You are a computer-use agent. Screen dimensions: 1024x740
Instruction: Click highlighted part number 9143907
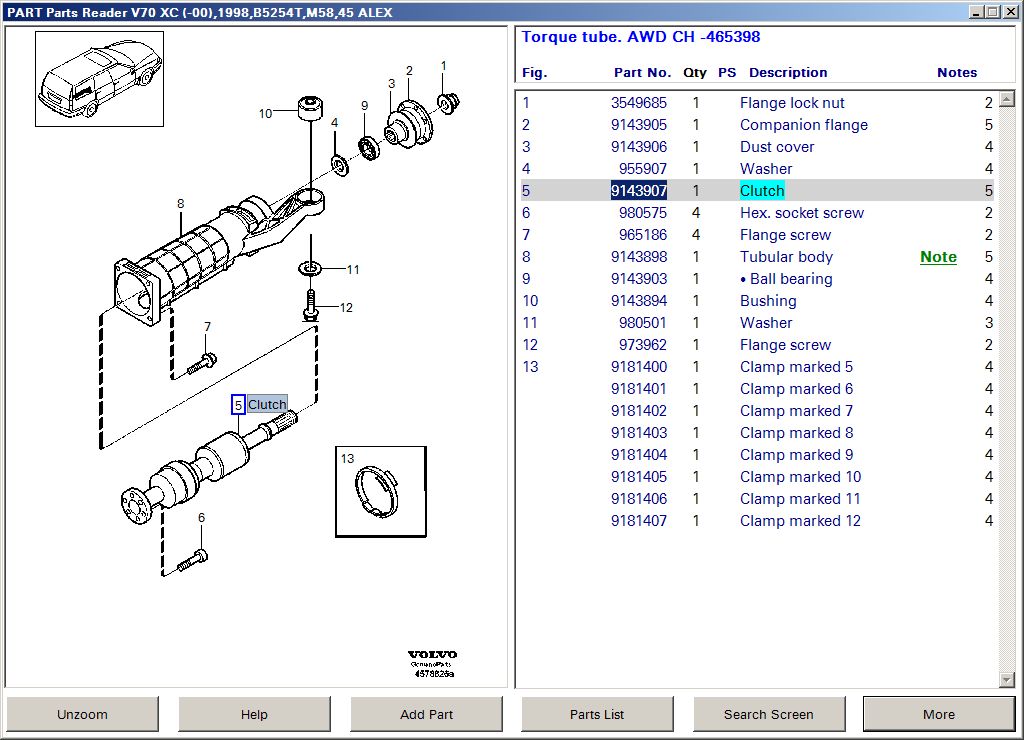639,191
